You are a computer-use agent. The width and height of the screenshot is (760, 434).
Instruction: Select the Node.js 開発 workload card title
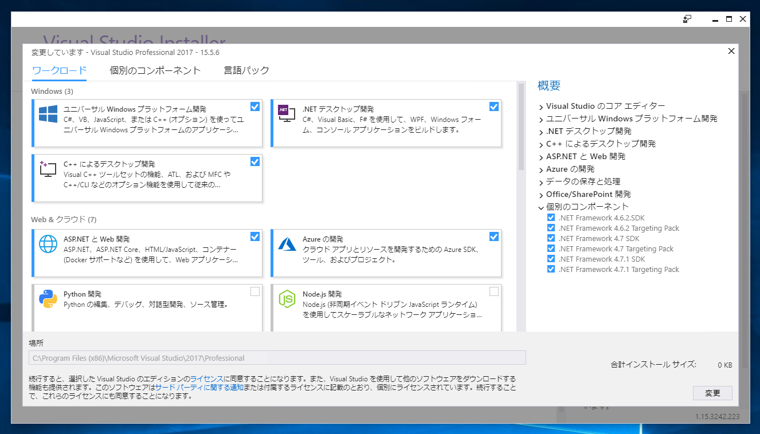[322, 294]
